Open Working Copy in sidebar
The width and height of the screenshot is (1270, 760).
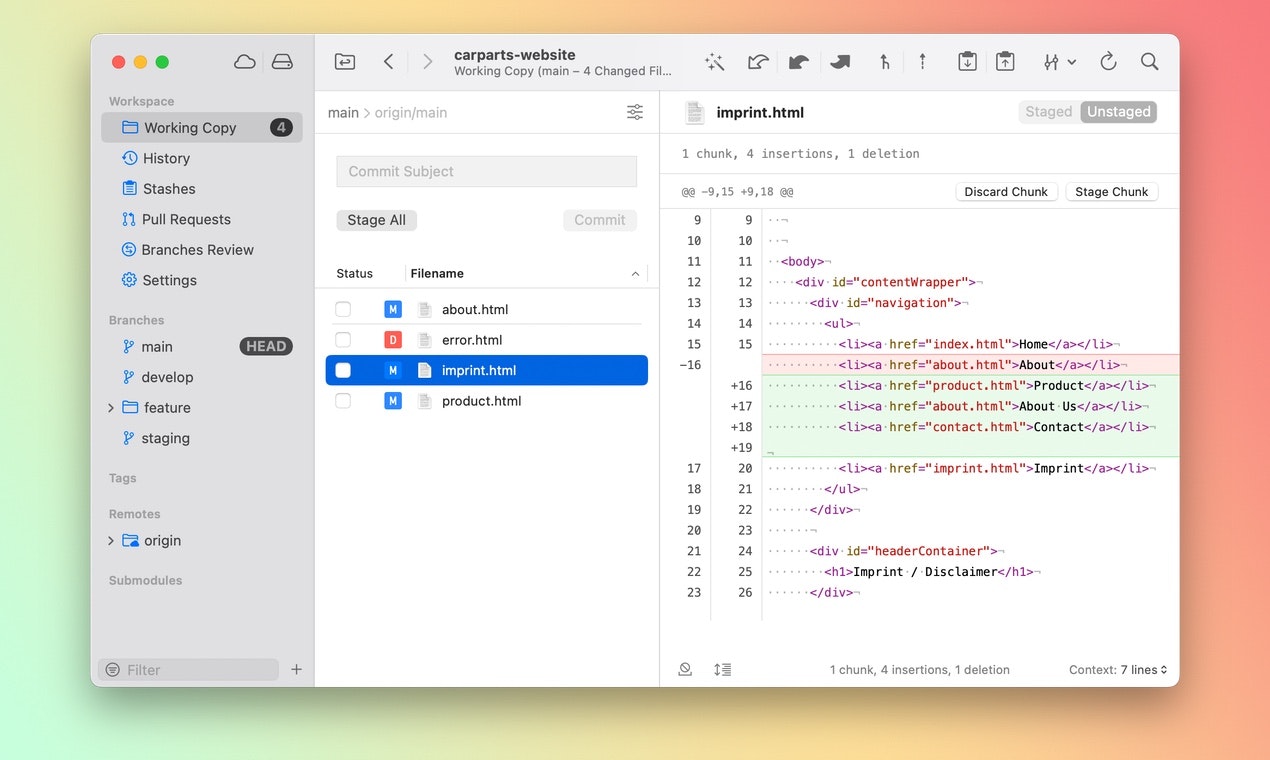click(202, 127)
